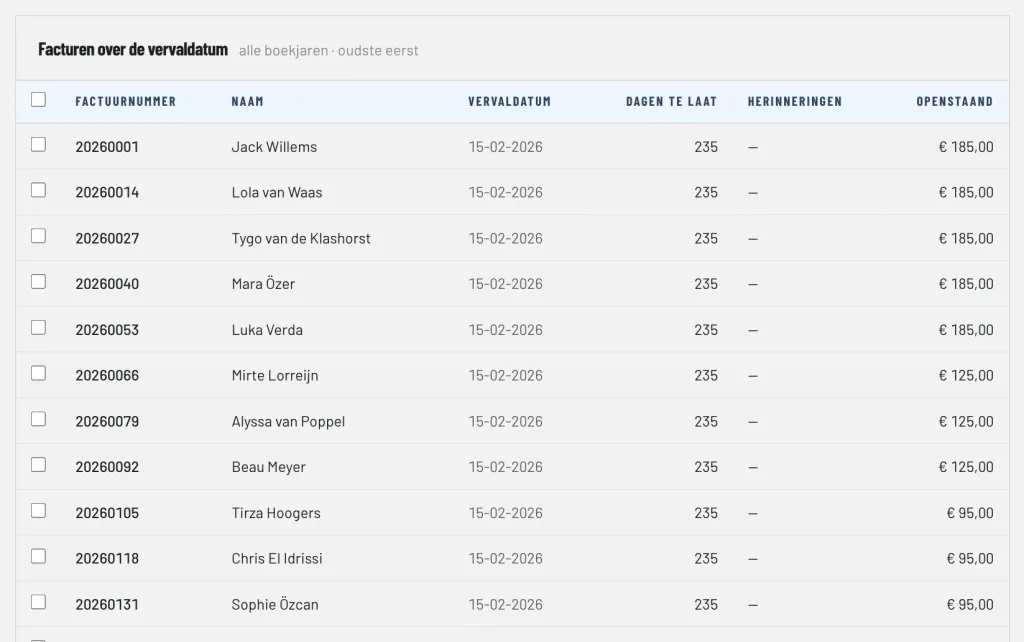Click the due date for Sophie Özcan

(x=505, y=604)
